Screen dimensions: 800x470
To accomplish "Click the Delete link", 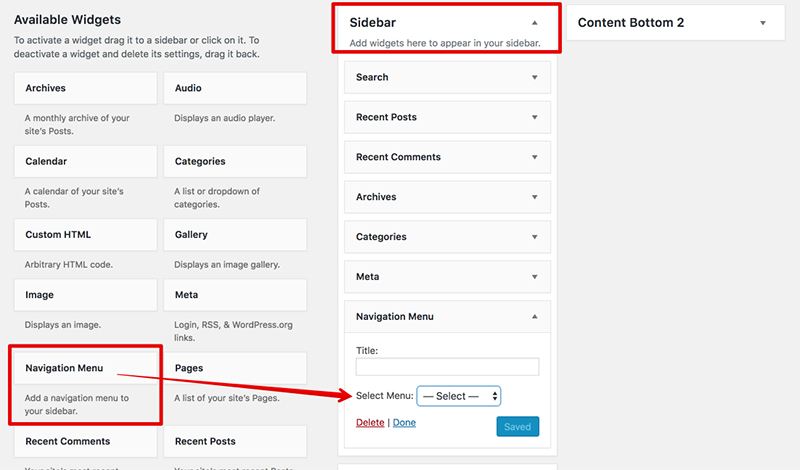I will pyautogui.click(x=370, y=423).
